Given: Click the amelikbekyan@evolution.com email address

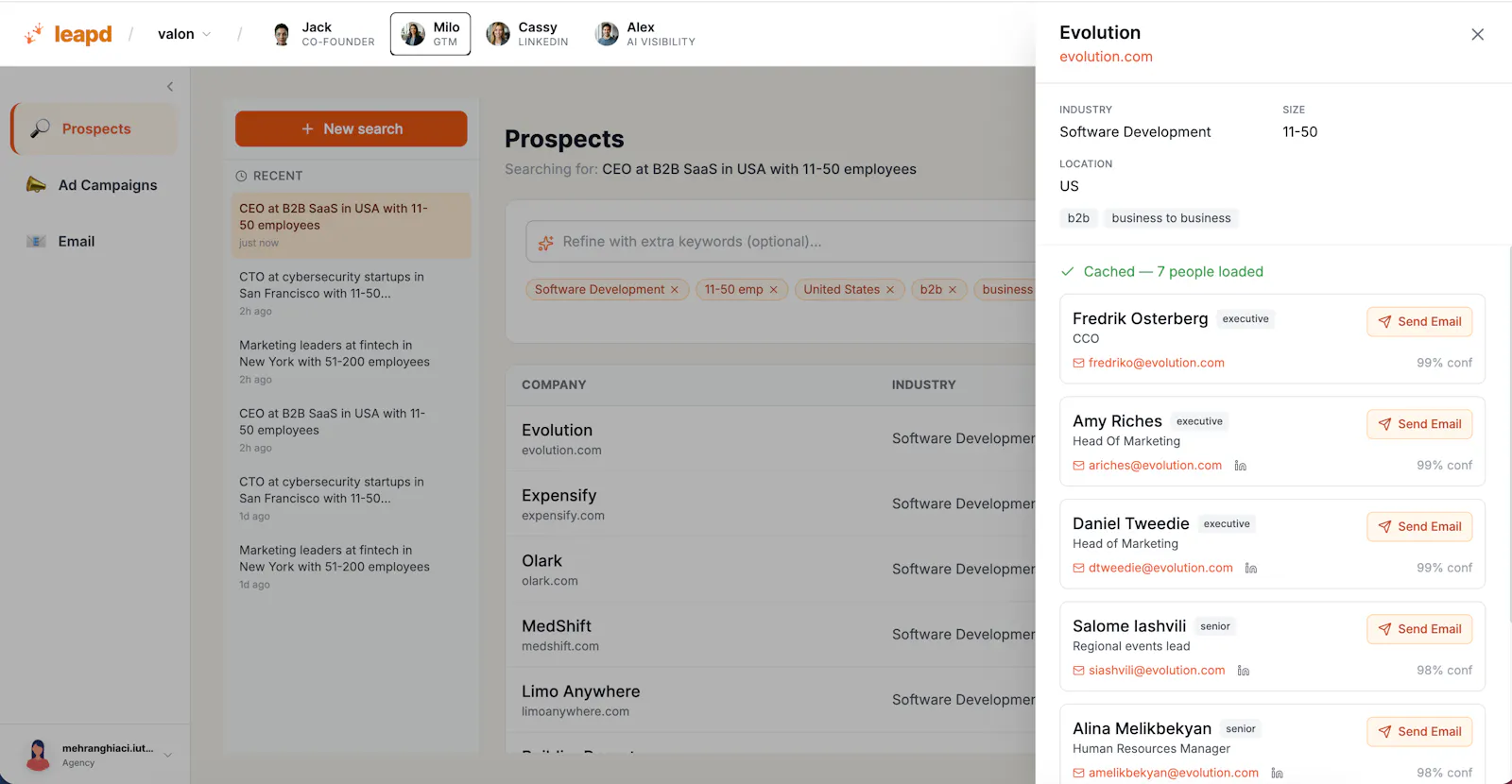Looking at the screenshot, I should (1174, 773).
